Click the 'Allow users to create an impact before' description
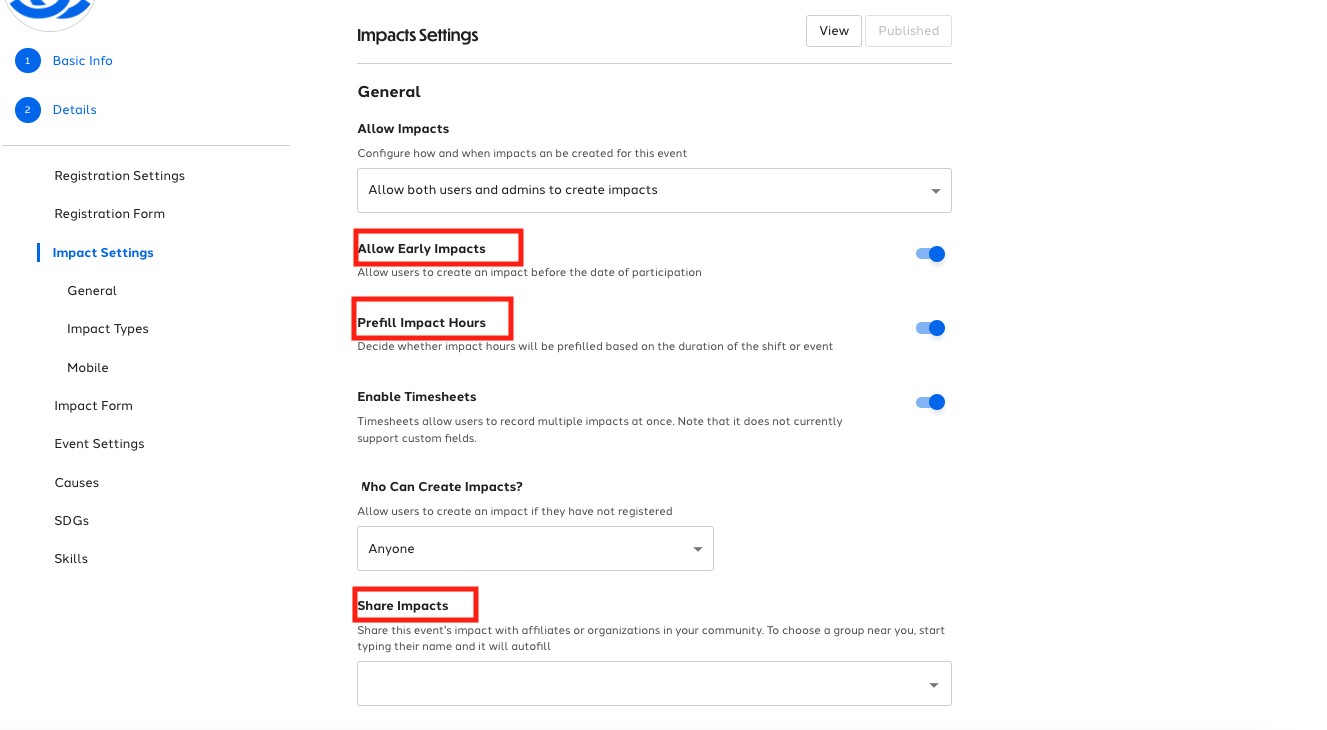This screenshot has width=1327, height=730. [529, 273]
